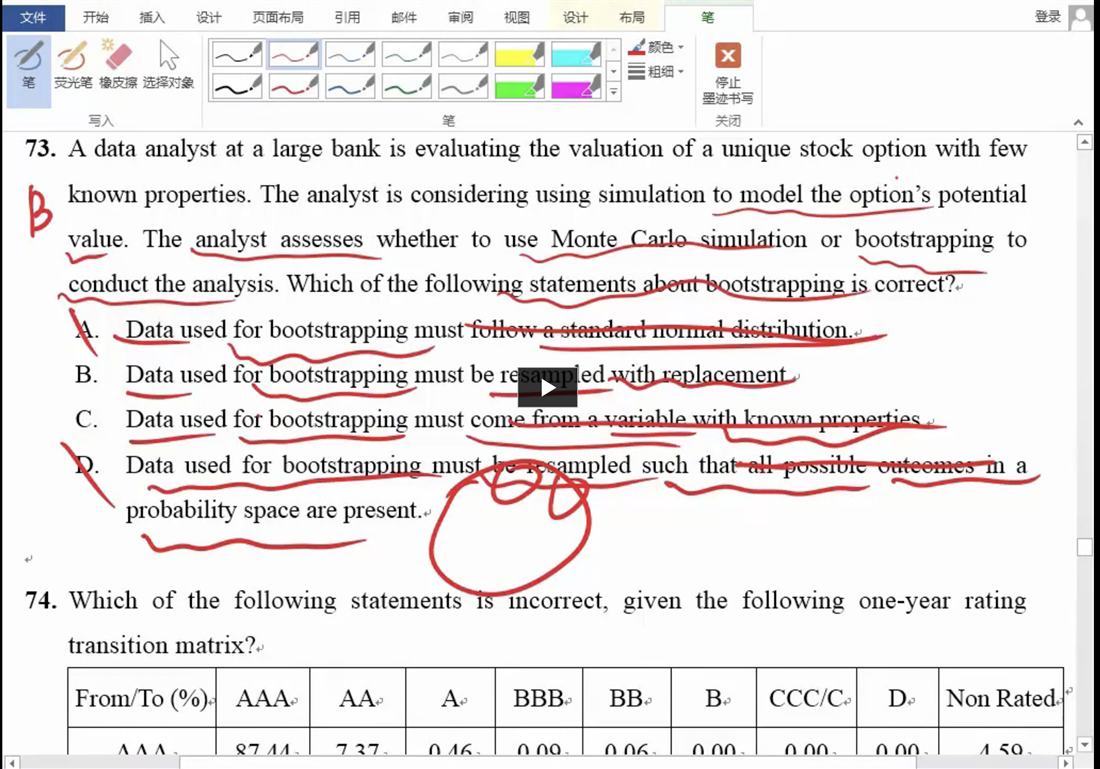Viewport: 1100px width, 769px height.
Task: Choose the yellow highlighter preset
Action: [x=519, y=54]
